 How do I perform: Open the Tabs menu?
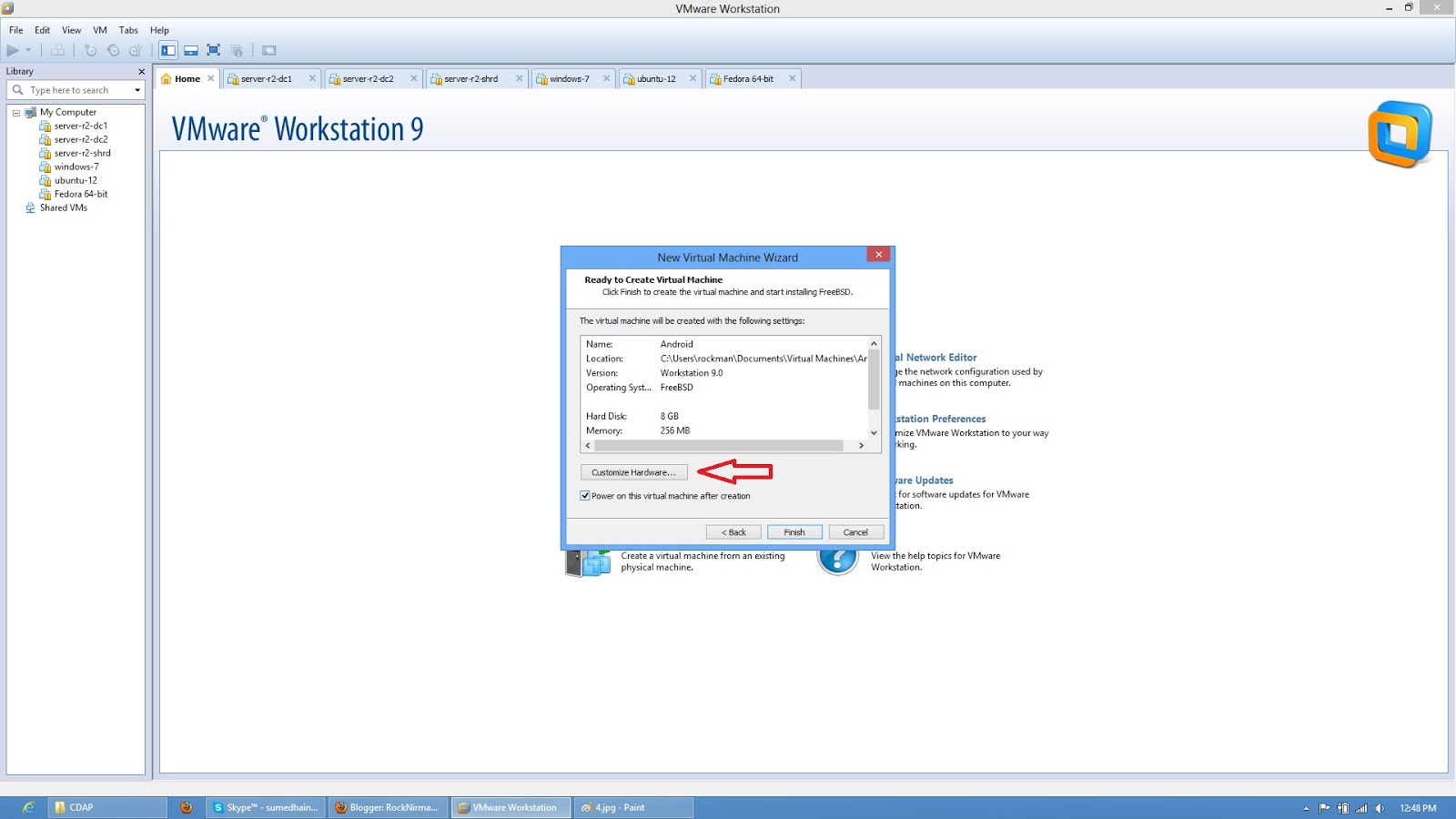click(x=128, y=30)
